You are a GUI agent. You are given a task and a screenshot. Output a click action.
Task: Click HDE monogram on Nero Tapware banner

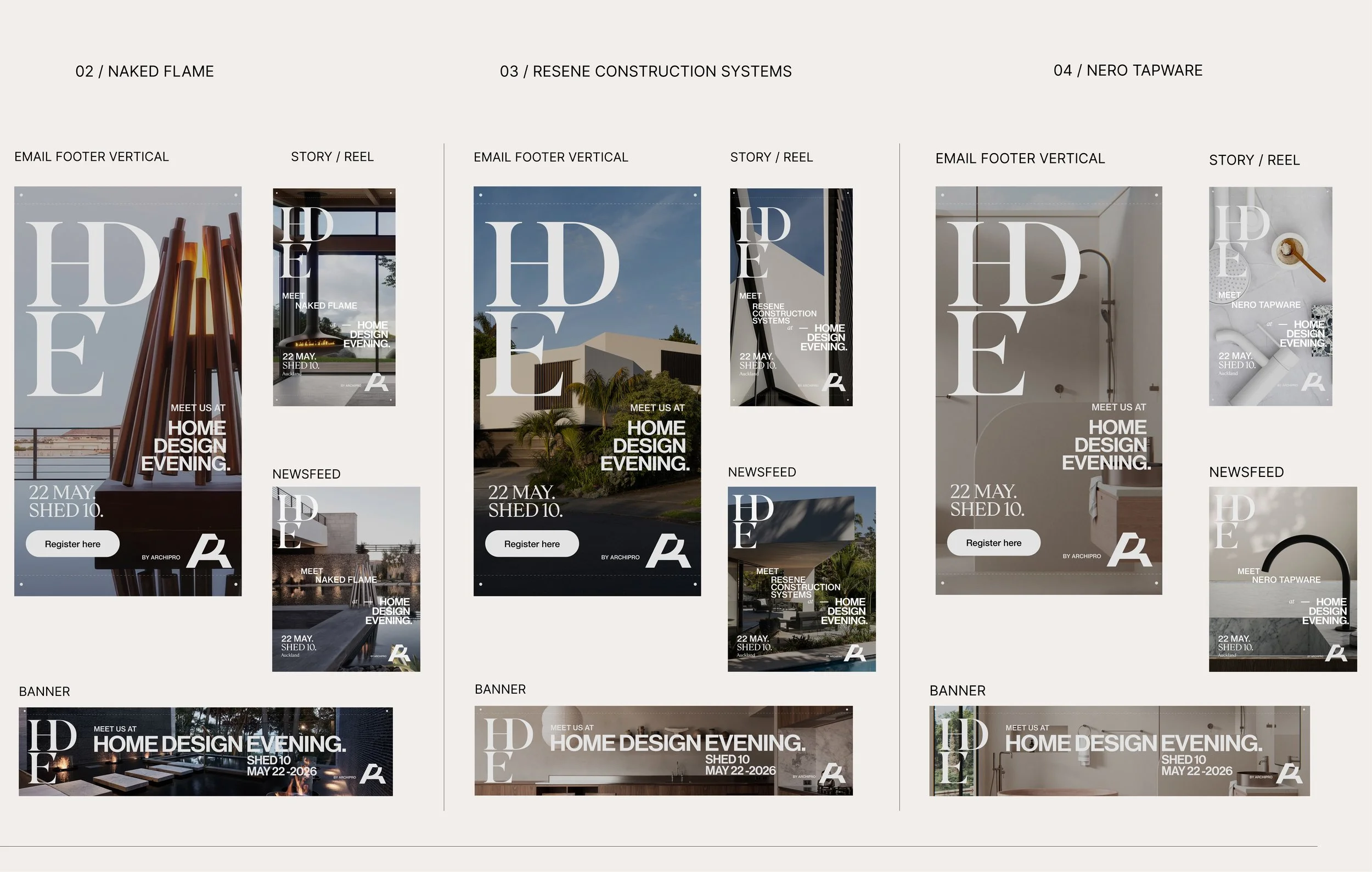(964, 750)
